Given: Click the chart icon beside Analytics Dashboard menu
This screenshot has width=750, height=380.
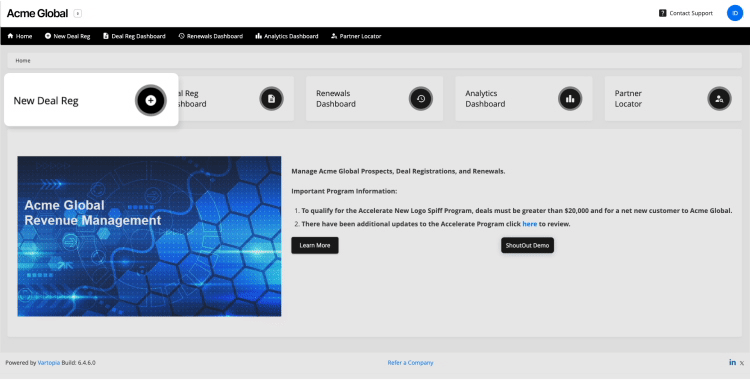Looking at the screenshot, I should coord(258,36).
